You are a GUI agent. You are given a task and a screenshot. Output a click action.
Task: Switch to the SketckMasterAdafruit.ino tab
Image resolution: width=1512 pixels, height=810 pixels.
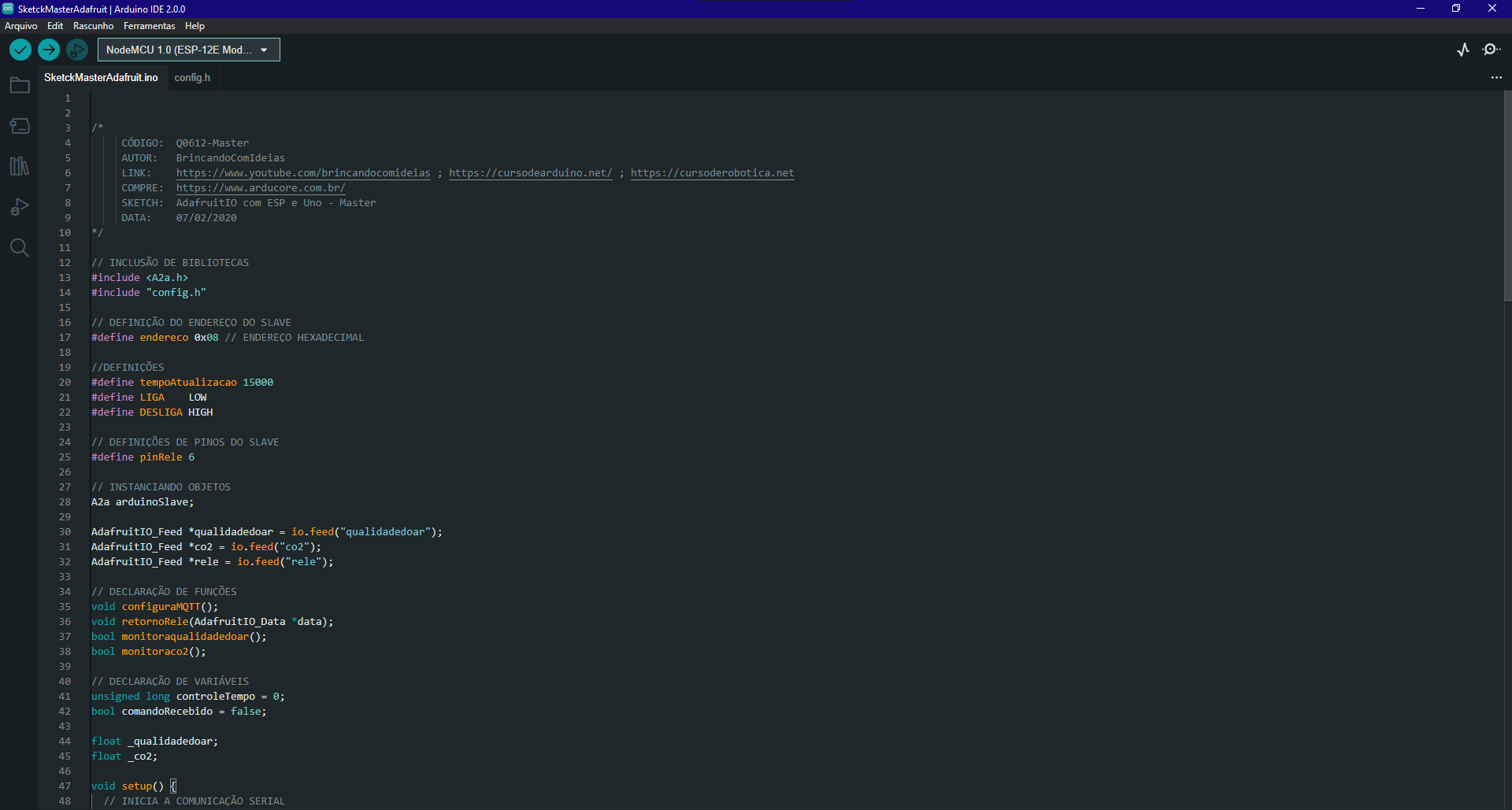point(101,78)
